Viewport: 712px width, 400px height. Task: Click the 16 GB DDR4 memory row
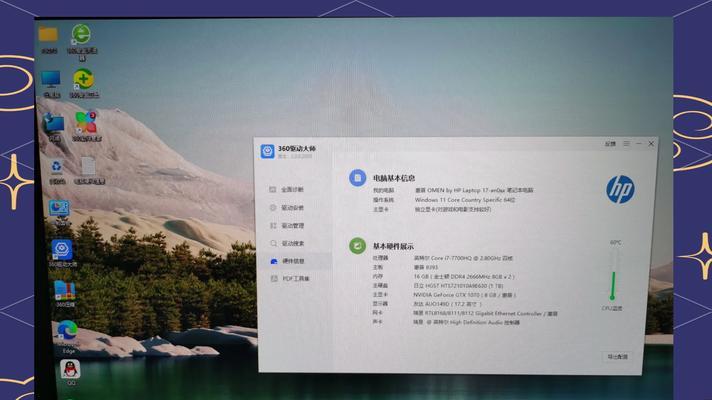click(x=443, y=277)
